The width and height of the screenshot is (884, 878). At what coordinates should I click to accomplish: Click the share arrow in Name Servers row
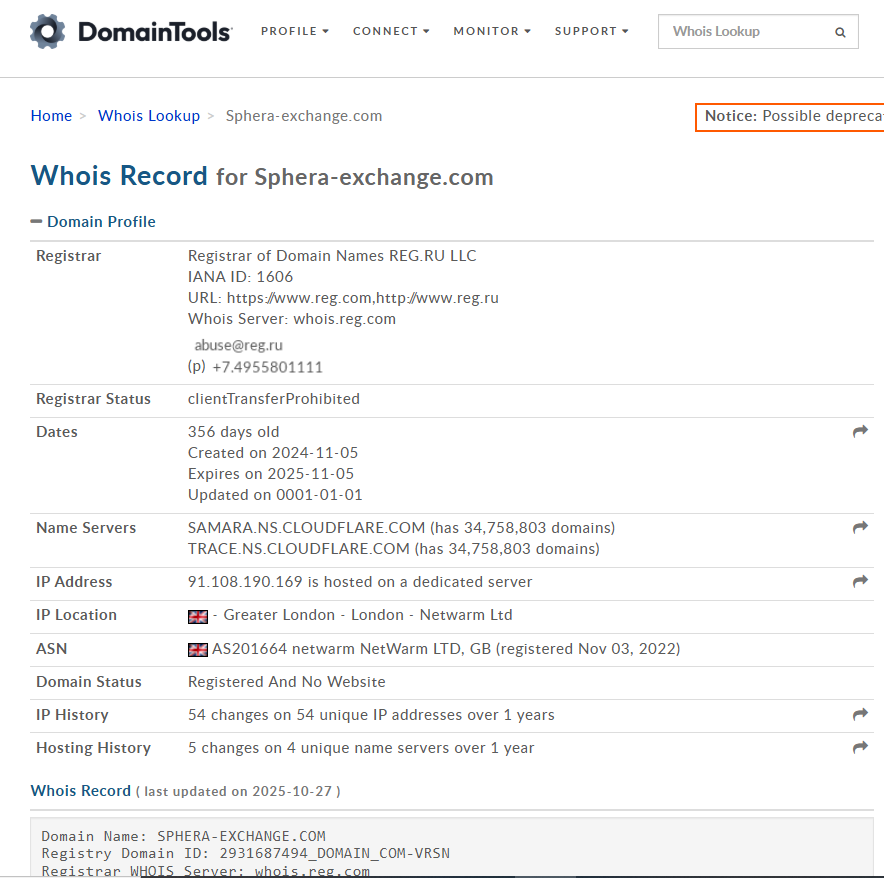(860, 528)
